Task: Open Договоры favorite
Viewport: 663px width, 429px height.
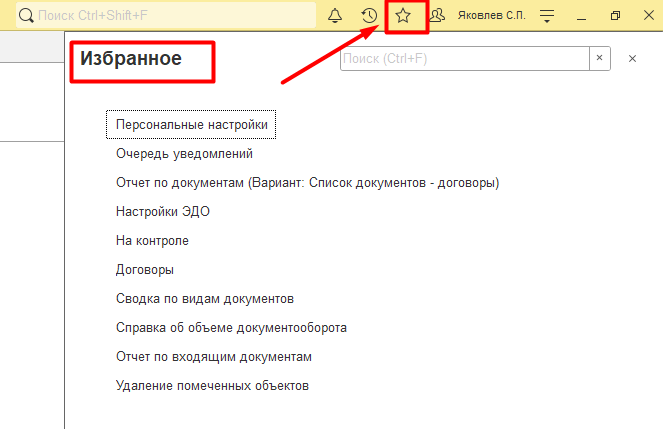Action: coord(145,270)
